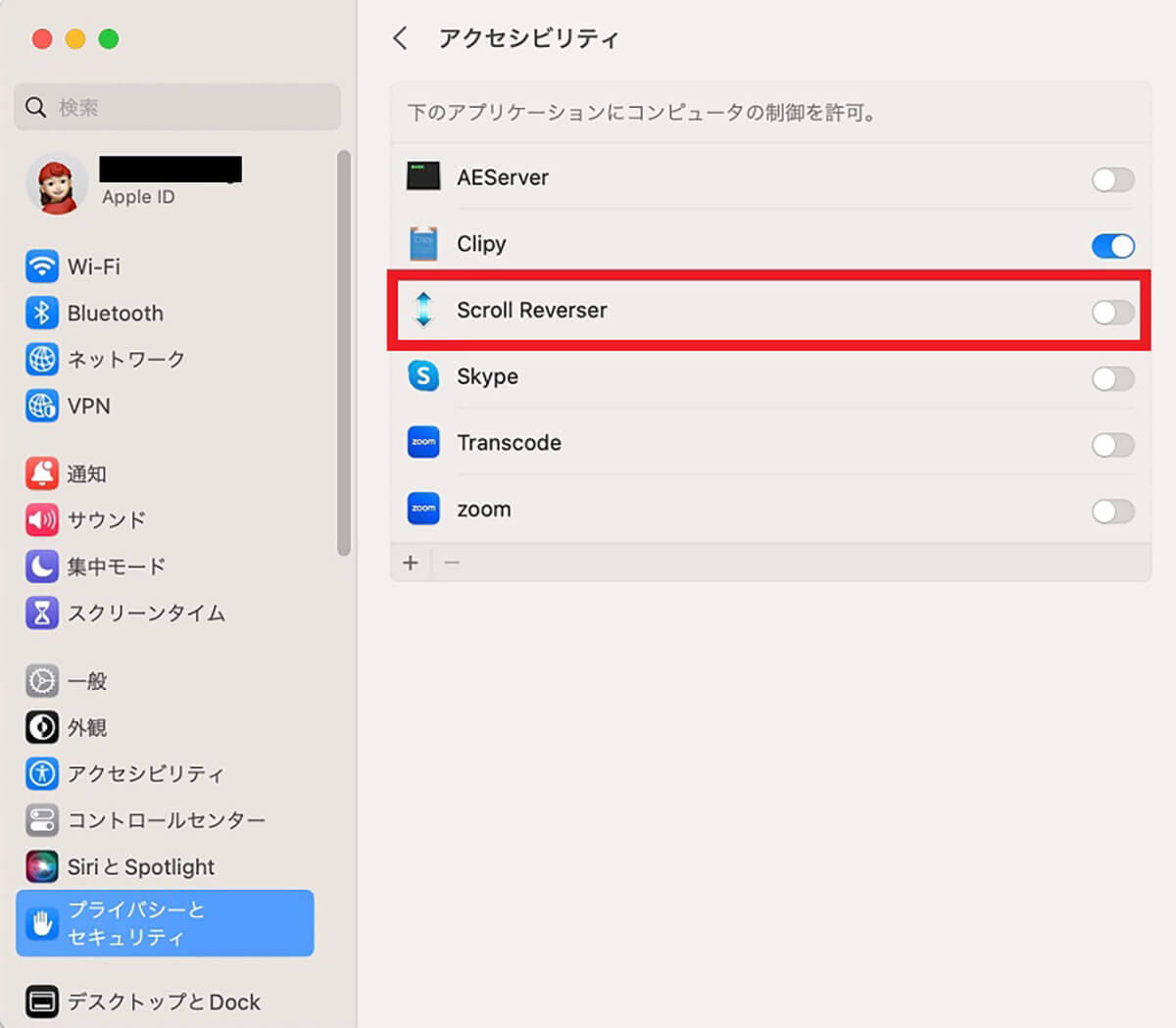
Task: Click the Scroll Reverser arrow icon
Action: tap(423, 309)
